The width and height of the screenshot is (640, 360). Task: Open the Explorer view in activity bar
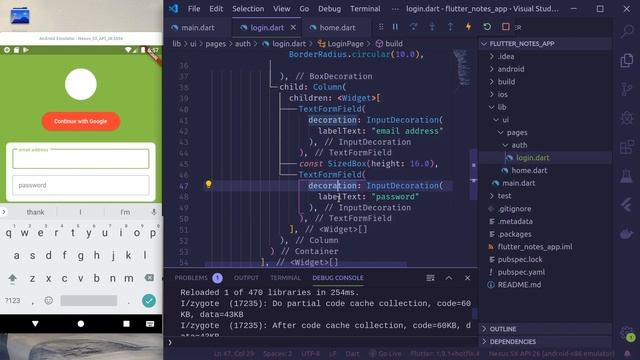click(627, 60)
